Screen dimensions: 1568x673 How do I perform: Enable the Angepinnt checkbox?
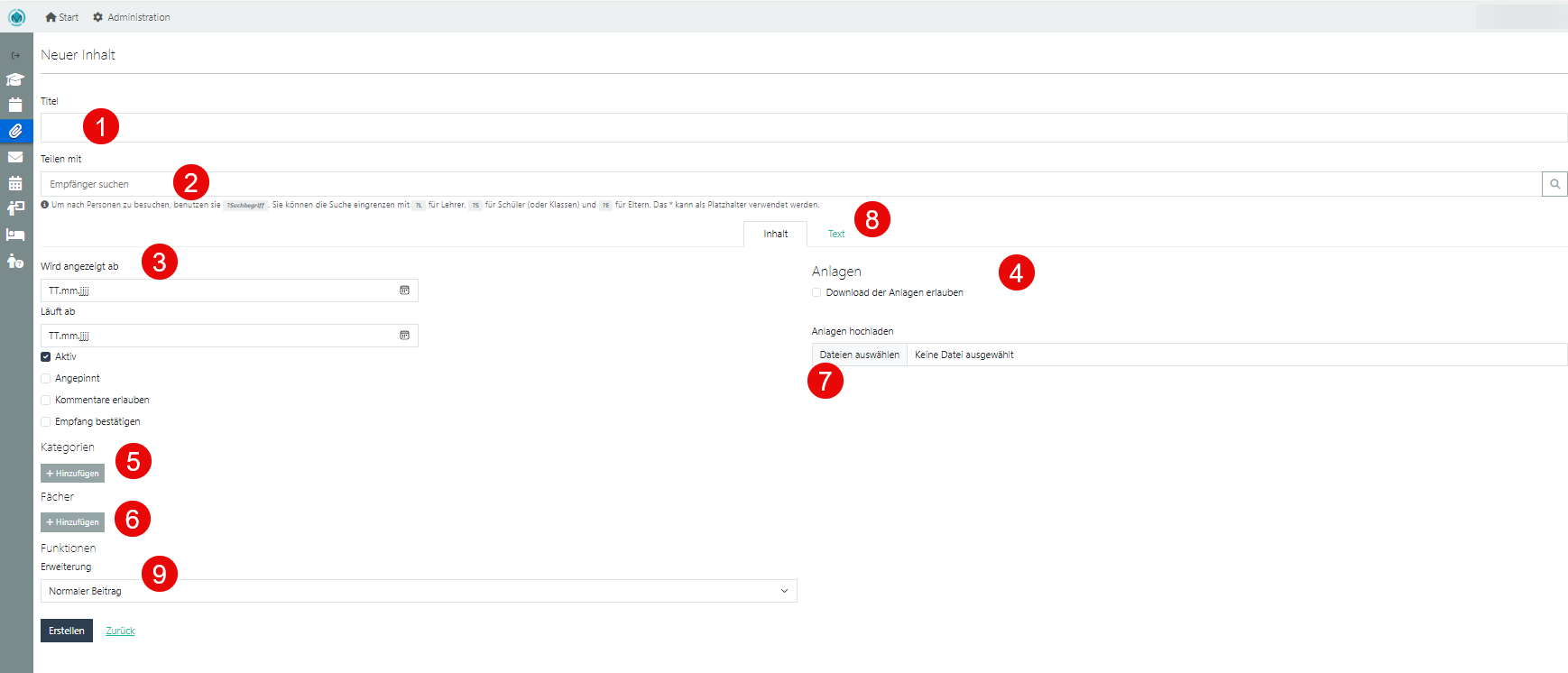[x=45, y=378]
